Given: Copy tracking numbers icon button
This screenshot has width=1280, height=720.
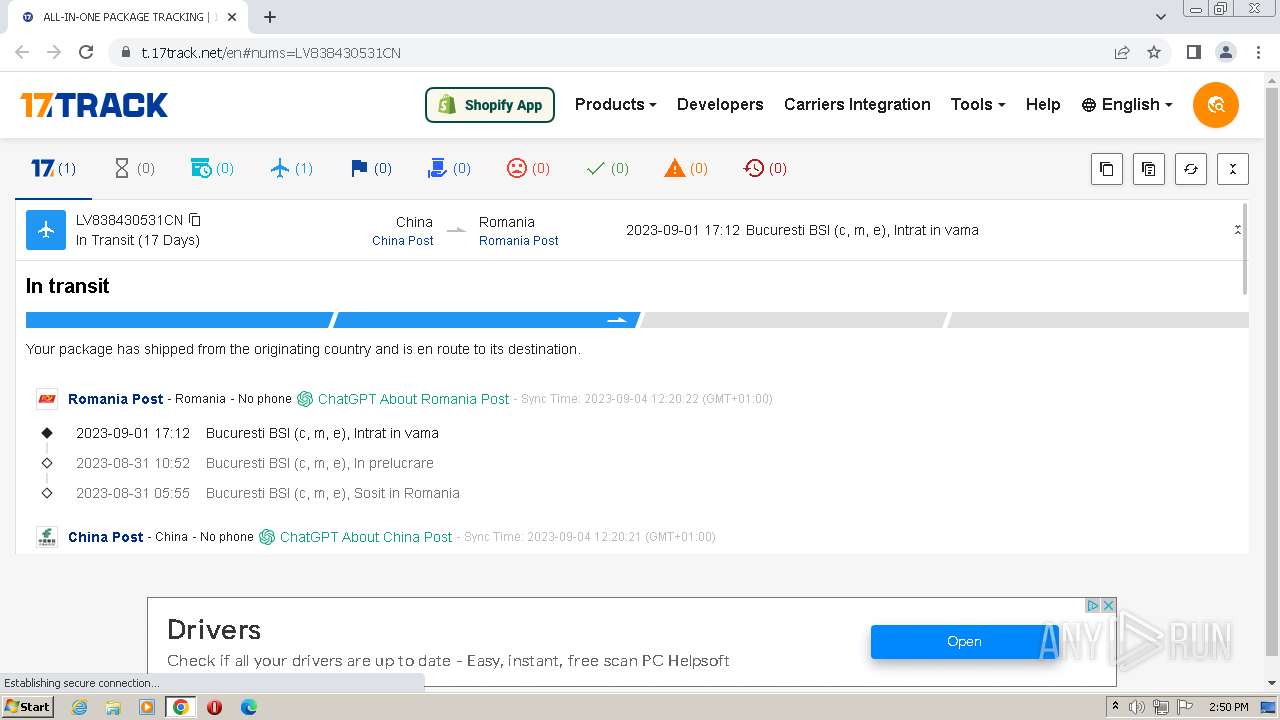Looking at the screenshot, I should (x=1106, y=169).
